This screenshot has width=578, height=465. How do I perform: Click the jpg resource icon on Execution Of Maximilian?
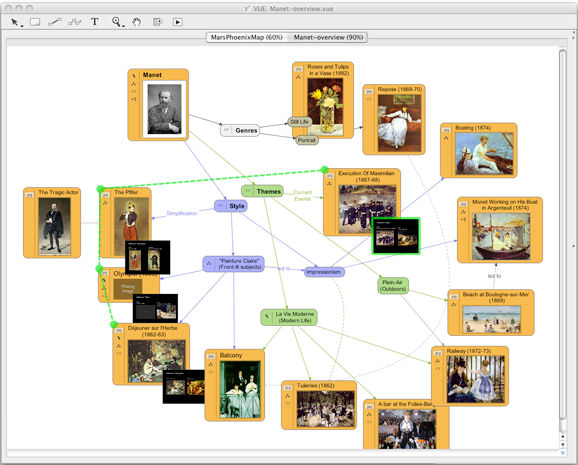coord(330,176)
